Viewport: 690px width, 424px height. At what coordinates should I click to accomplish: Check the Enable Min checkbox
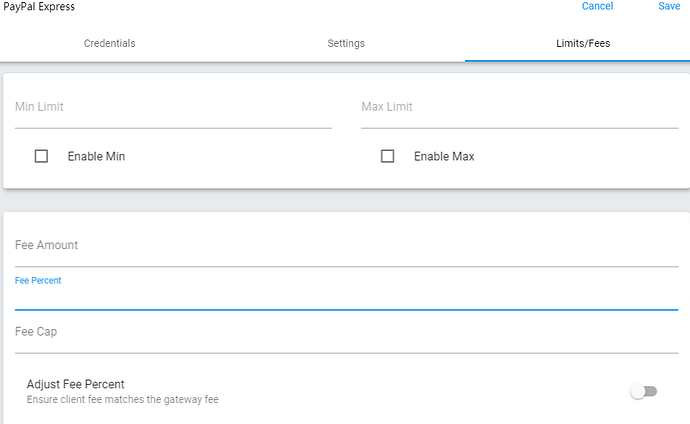pyautogui.click(x=41, y=156)
